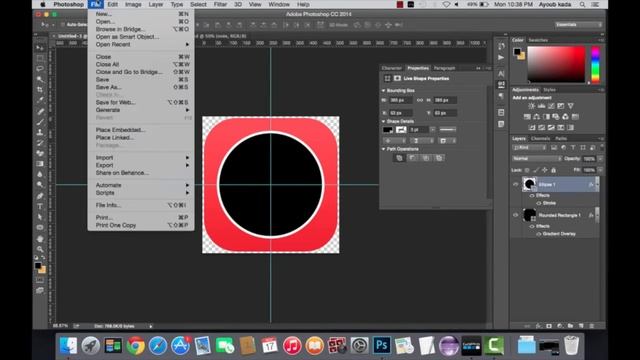Open Google Chrome from the Dock
The height and width of the screenshot is (360, 640).
136,346
